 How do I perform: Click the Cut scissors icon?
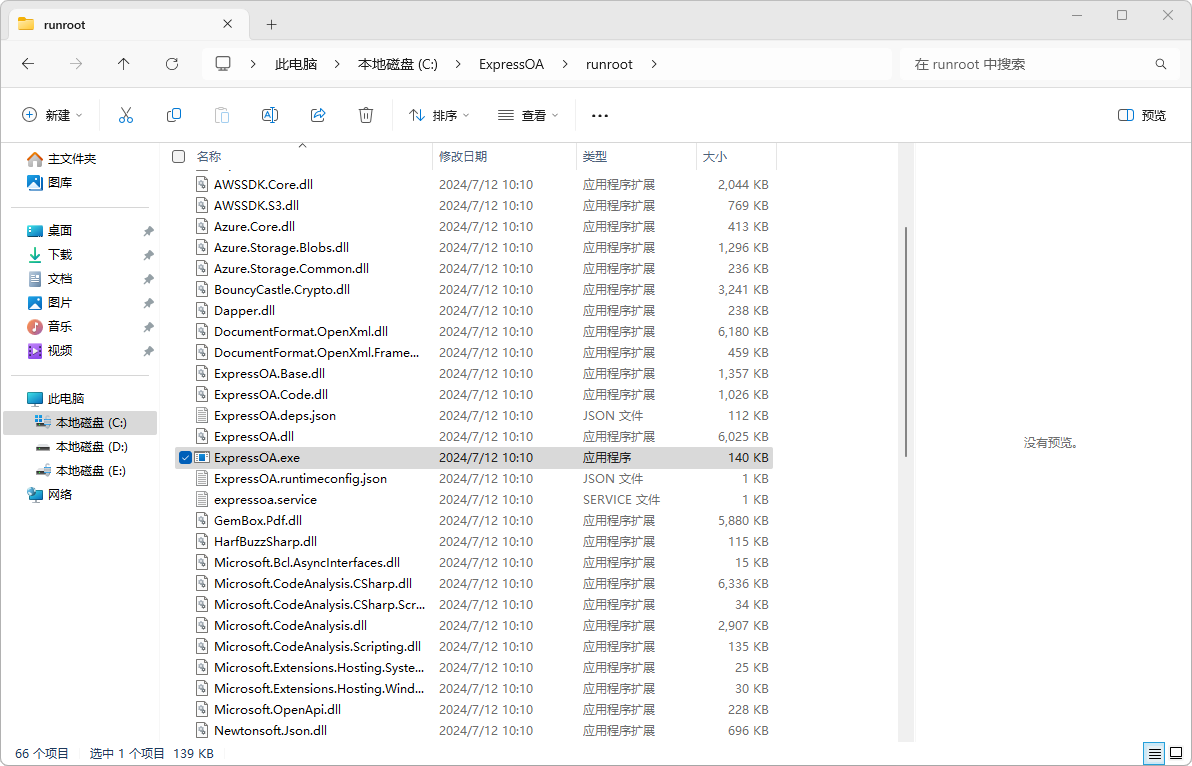tap(126, 115)
